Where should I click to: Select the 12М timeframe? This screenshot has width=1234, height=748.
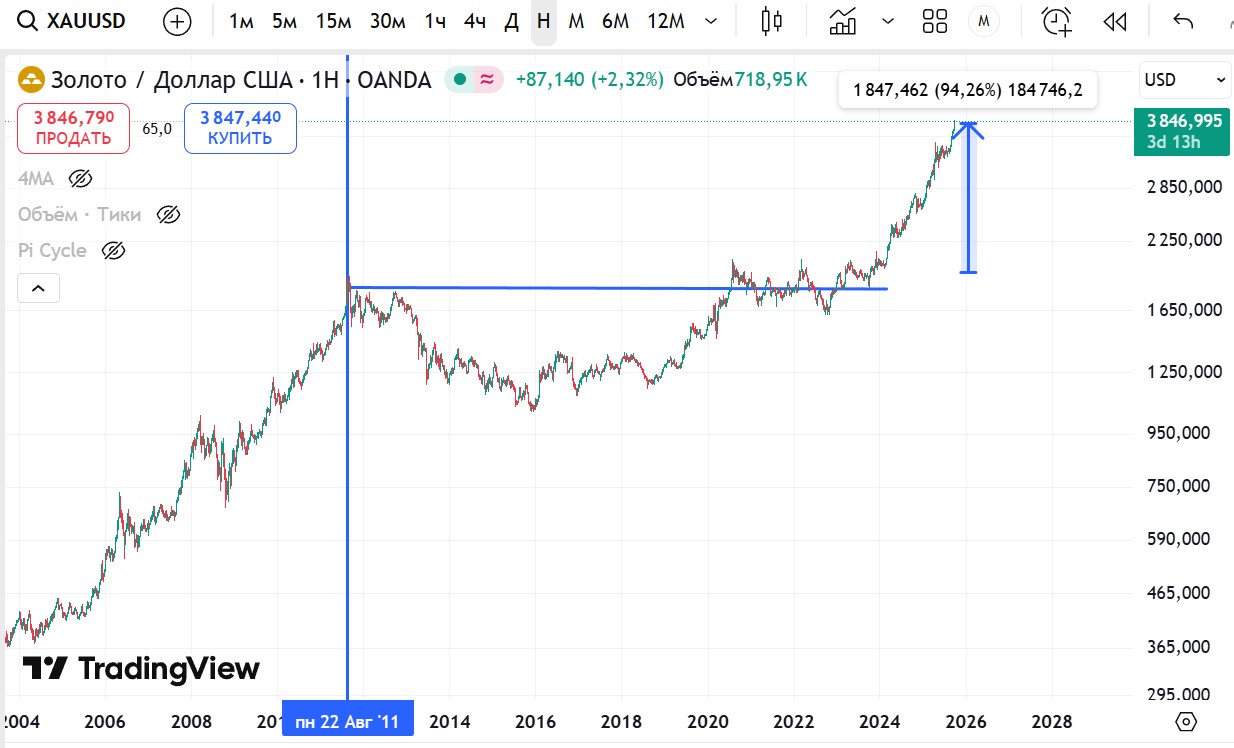point(666,21)
